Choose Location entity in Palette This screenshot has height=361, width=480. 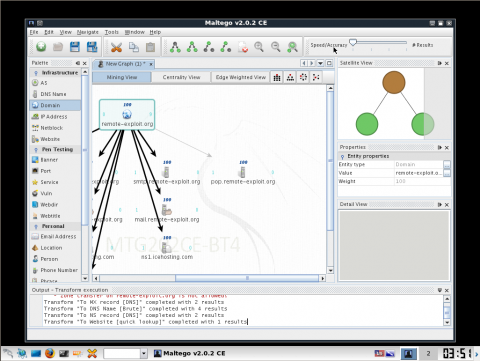point(55,248)
